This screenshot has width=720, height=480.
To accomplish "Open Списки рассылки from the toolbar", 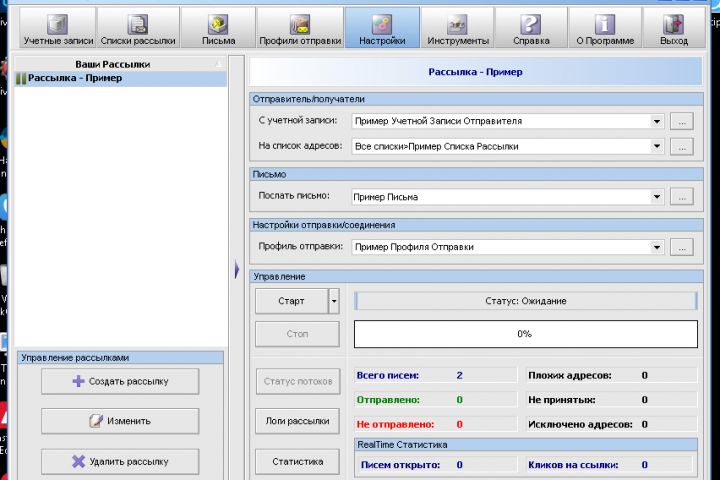I will coord(138,28).
